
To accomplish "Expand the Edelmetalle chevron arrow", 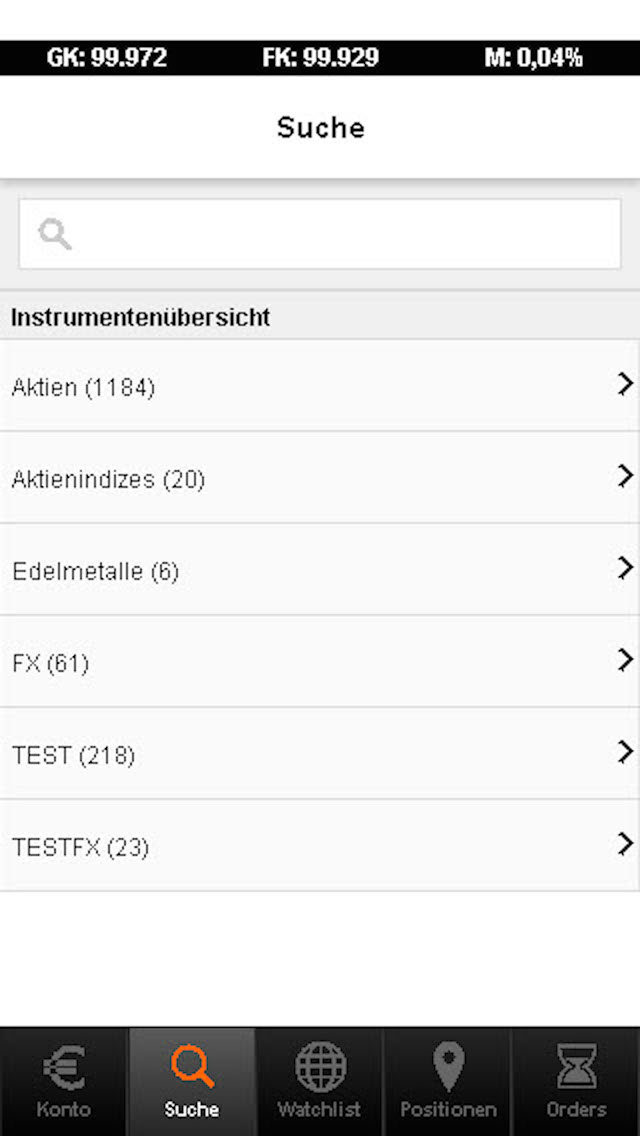I will click(626, 568).
